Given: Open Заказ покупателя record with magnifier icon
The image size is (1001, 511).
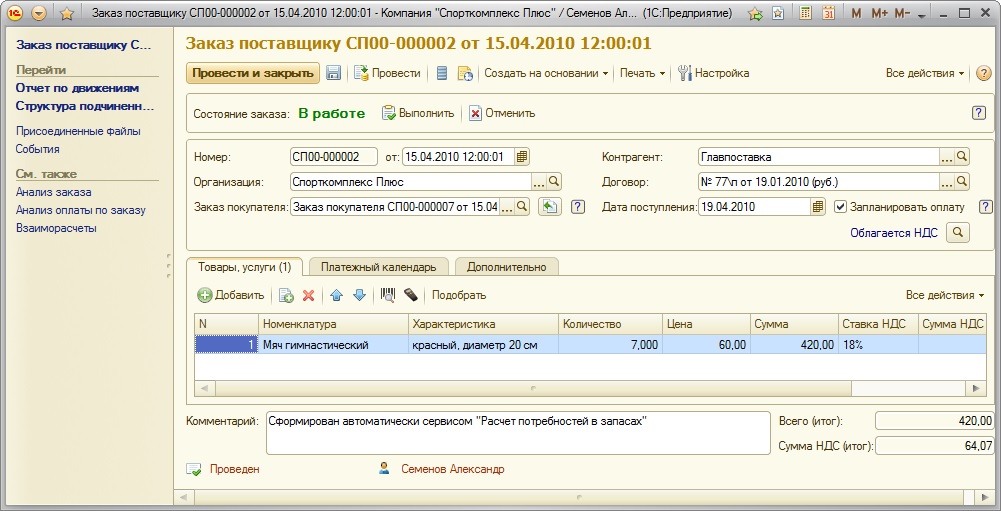Looking at the screenshot, I should click(522, 206).
